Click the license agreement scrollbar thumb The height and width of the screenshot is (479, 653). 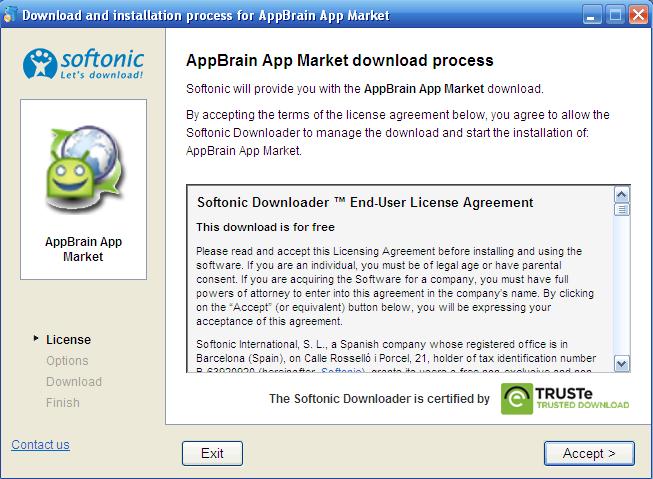pos(622,210)
